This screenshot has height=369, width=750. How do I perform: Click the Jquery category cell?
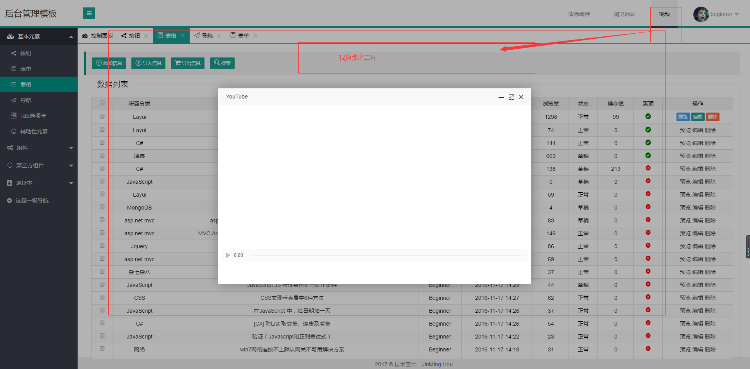(x=139, y=246)
